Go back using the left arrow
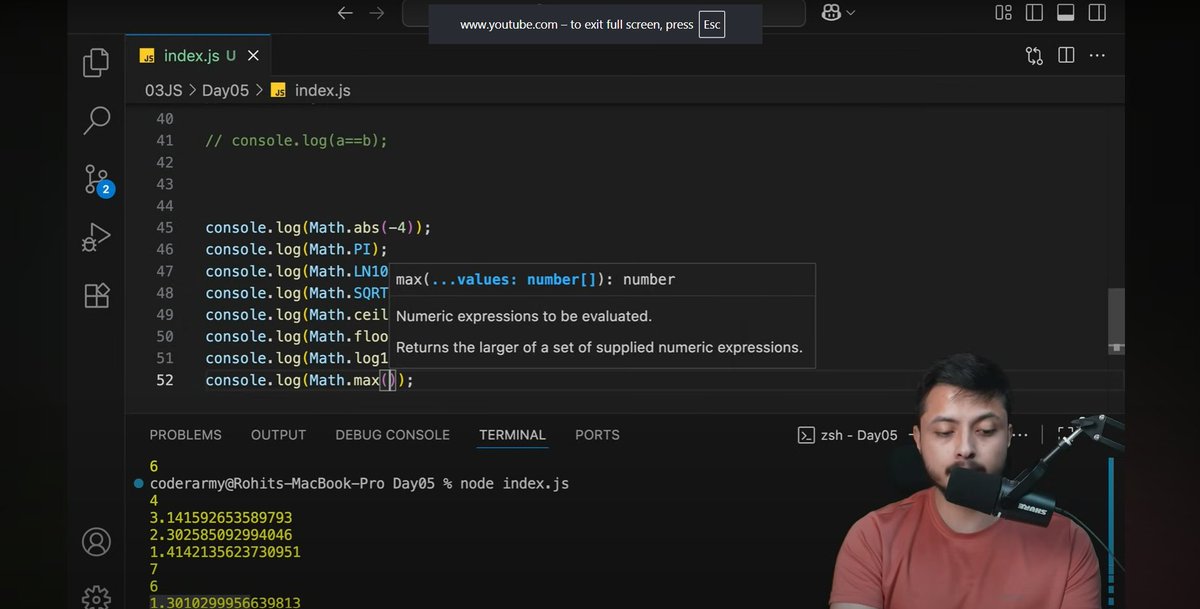 pos(345,13)
